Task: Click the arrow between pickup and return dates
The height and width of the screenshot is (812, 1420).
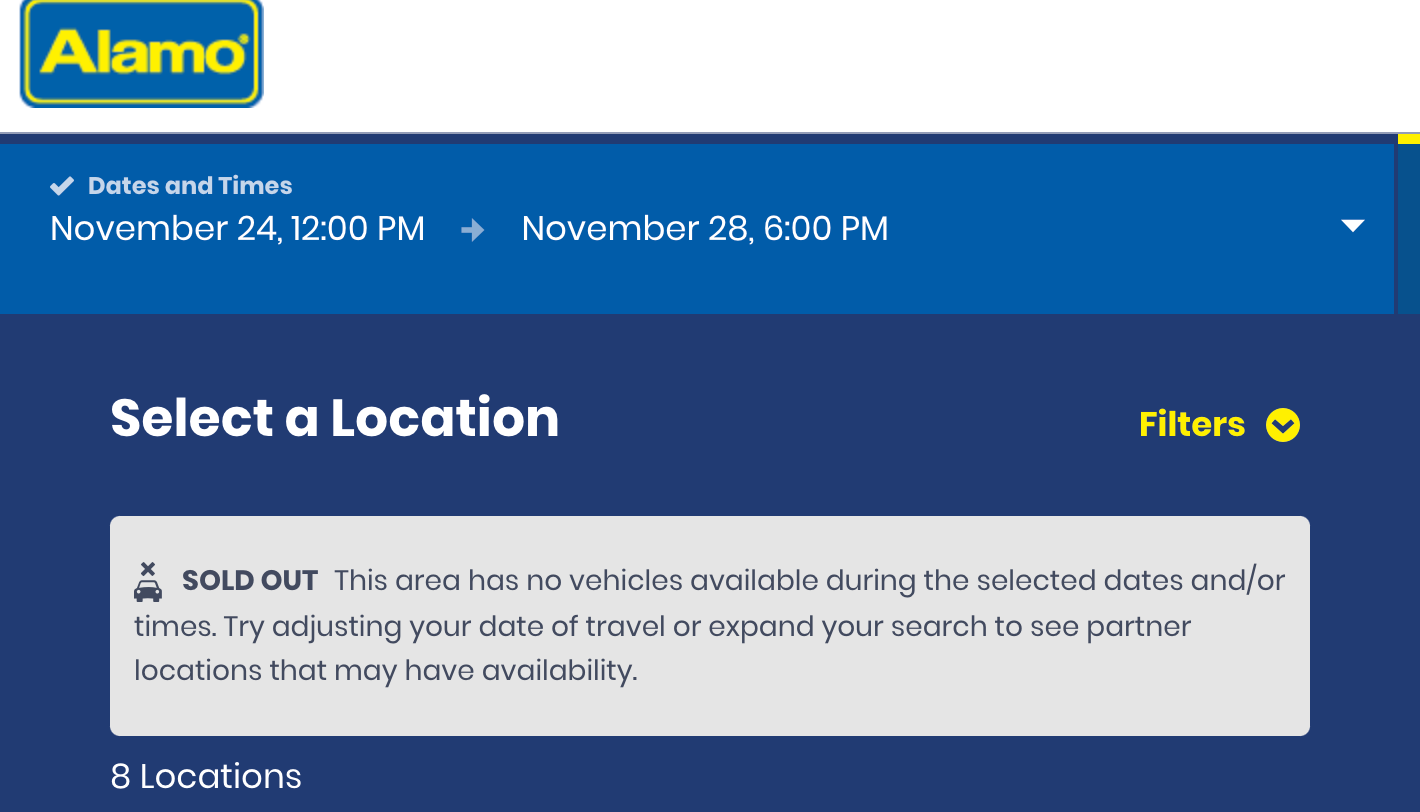Action: pyautogui.click(x=473, y=230)
